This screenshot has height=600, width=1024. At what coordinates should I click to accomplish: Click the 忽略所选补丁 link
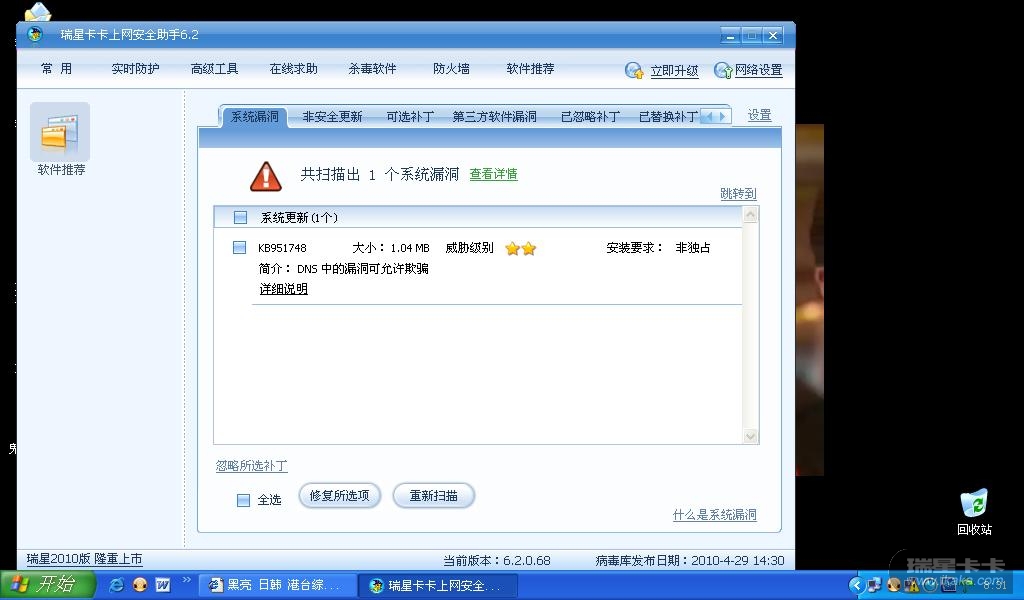251,466
